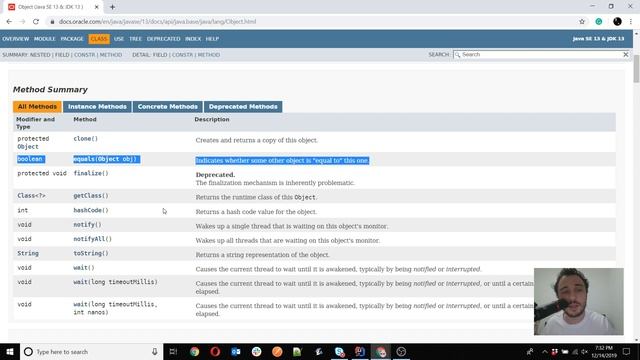This screenshot has height=360, width=640.
Task: Open the hashCode() method link
Action: pyautogui.click(x=91, y=210)
